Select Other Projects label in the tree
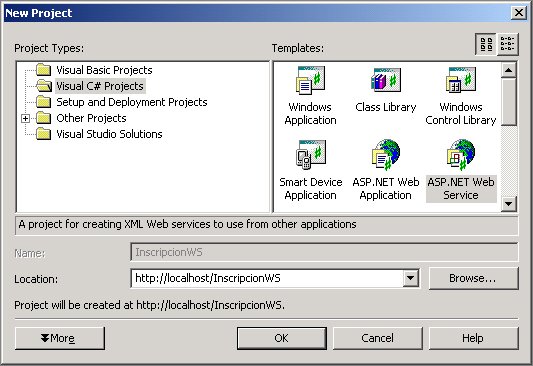 [91, 118]
